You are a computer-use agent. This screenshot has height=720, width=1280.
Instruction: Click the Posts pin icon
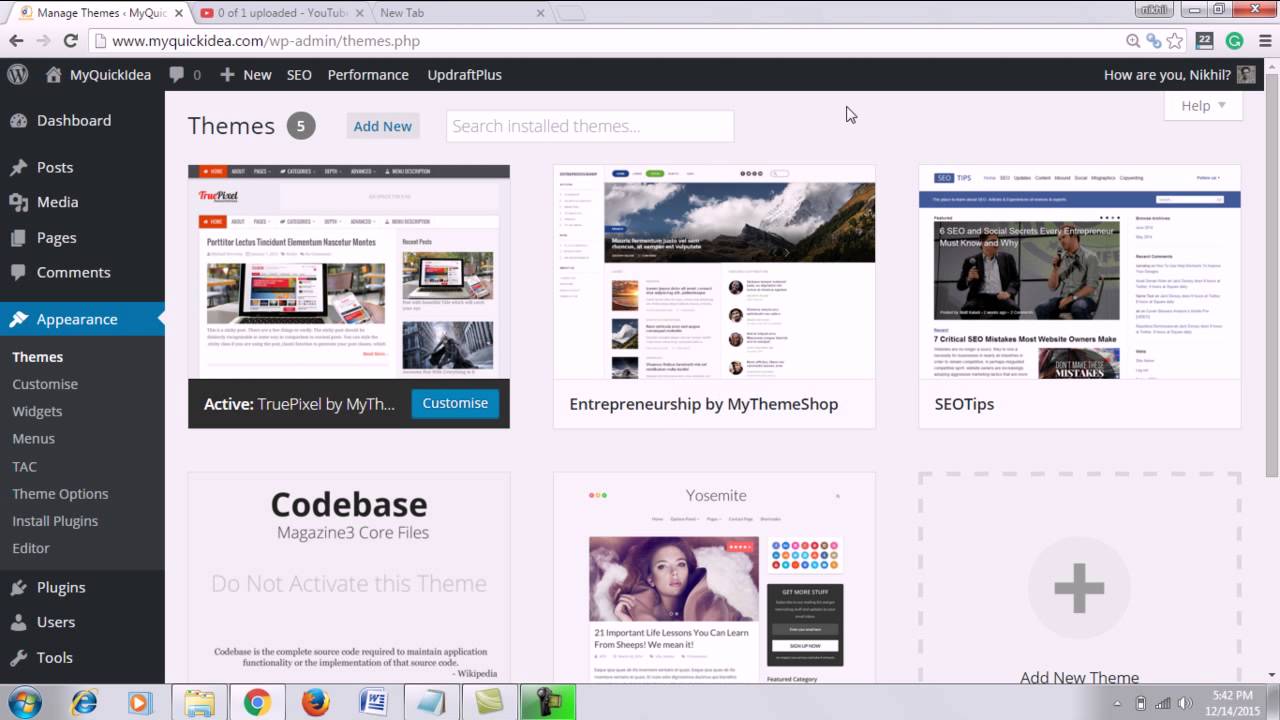[18, 167]
